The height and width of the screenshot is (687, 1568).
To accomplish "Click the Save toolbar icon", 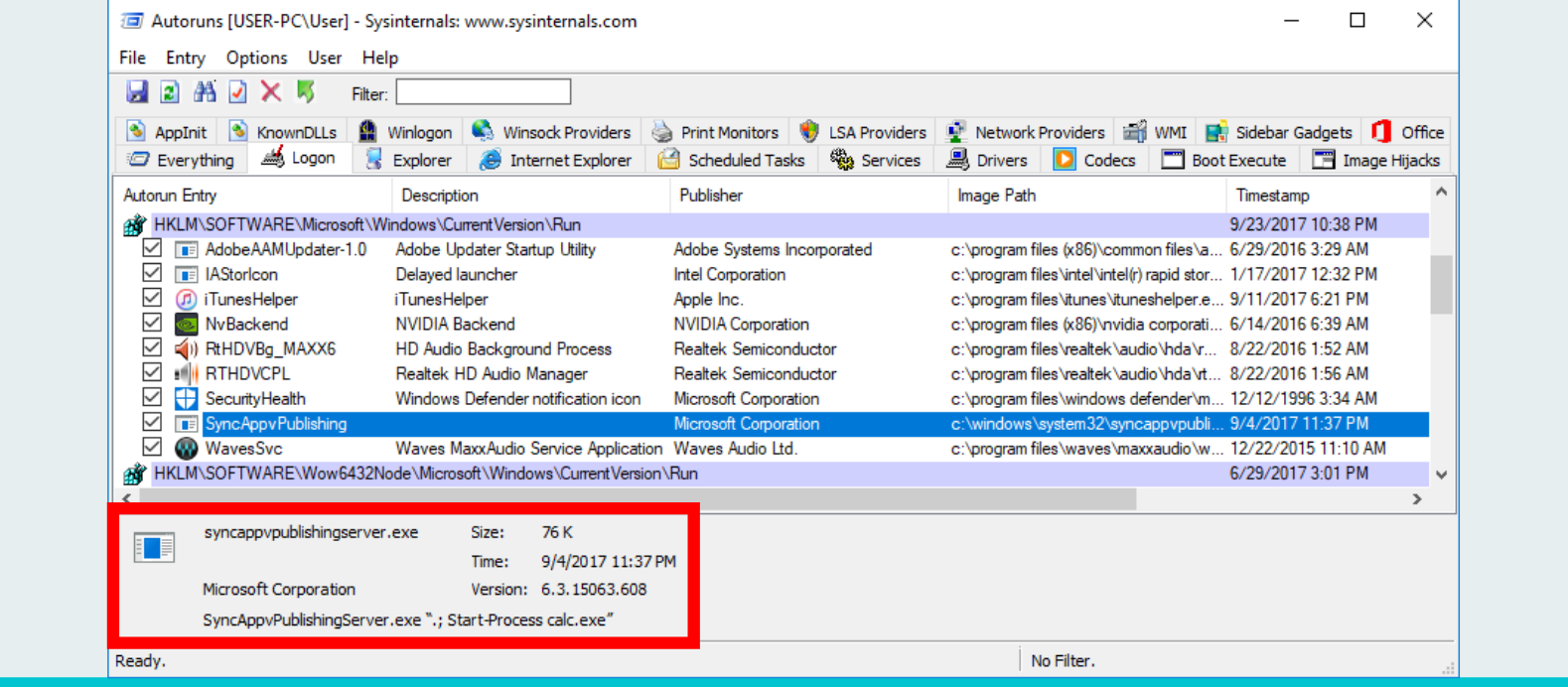I will pyautogui.click(x=137, y=92).
